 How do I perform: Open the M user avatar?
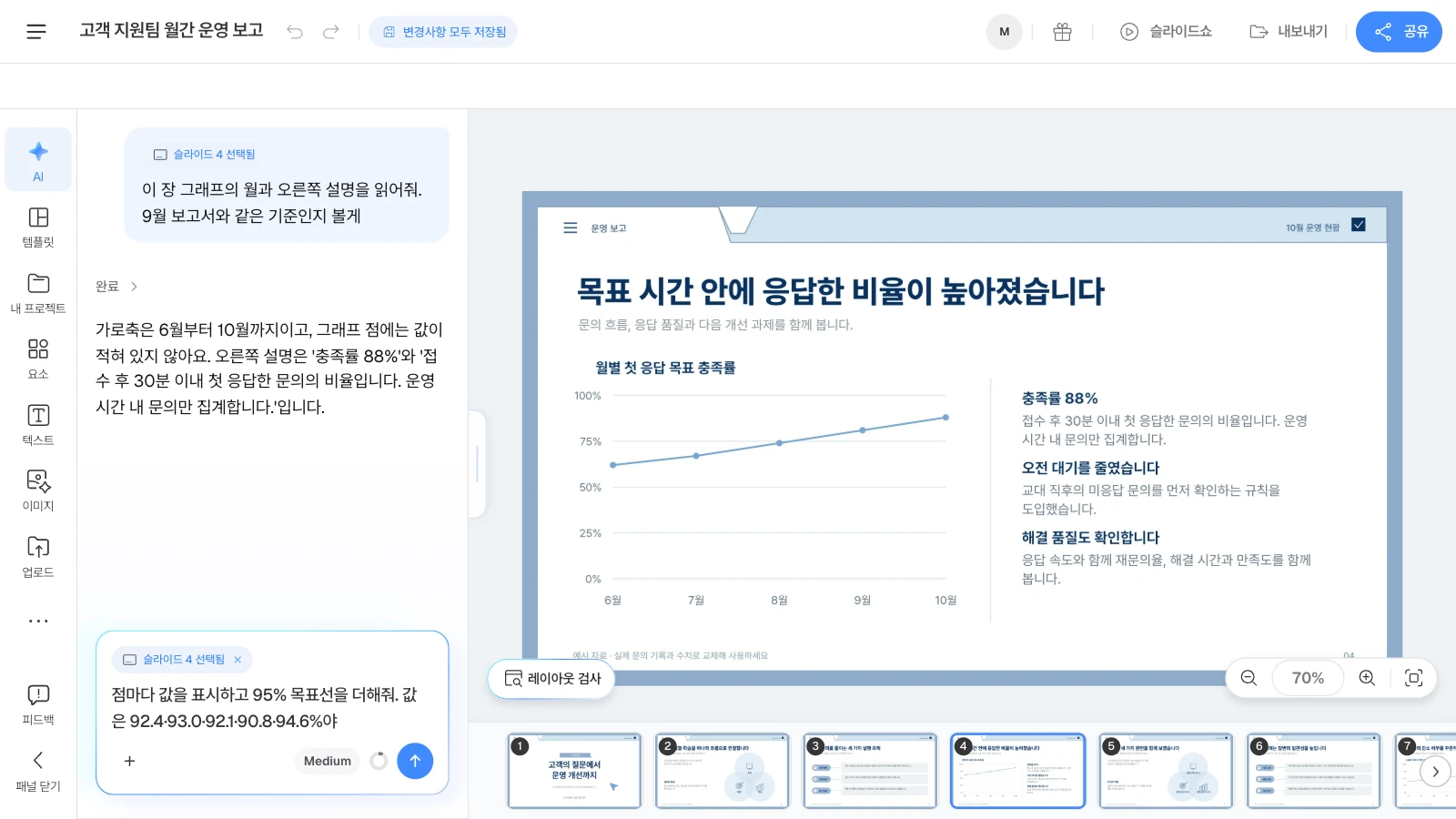pyautogui.click(x=1005, y=32)
